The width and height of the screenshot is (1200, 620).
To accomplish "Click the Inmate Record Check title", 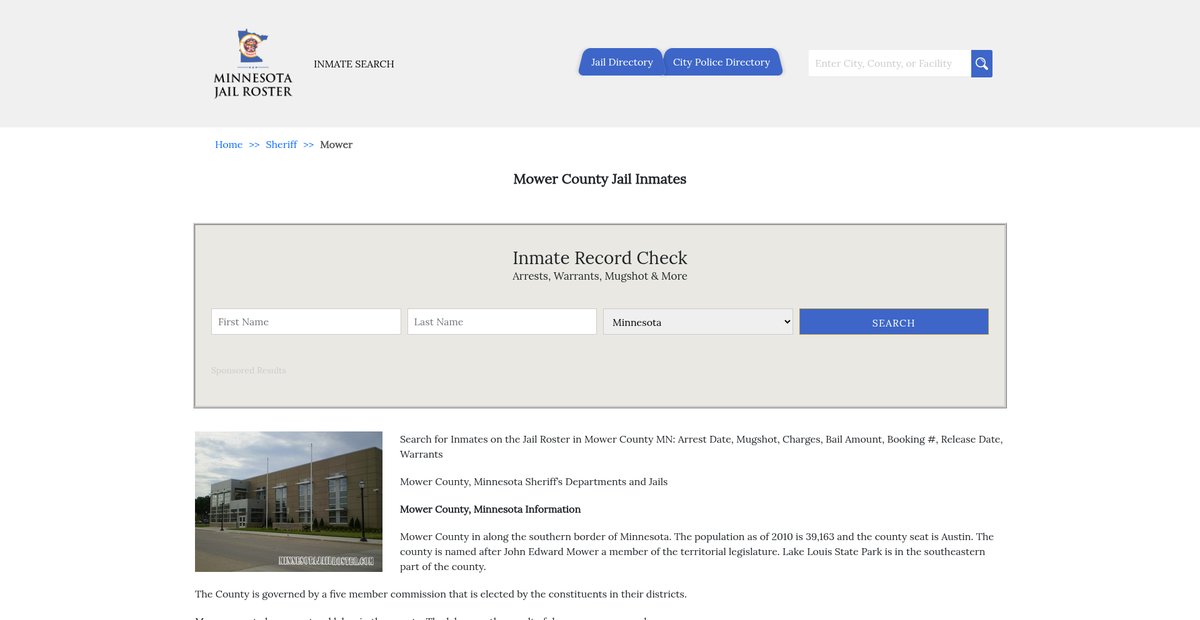I will (x=600, y=258).
